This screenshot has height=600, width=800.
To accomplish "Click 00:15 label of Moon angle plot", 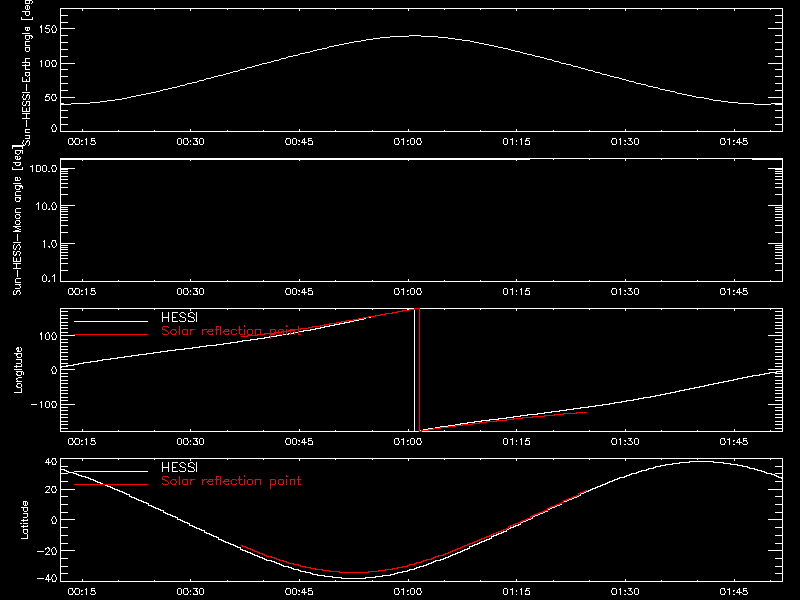I will pyautogui.click(x=82, y=291).
